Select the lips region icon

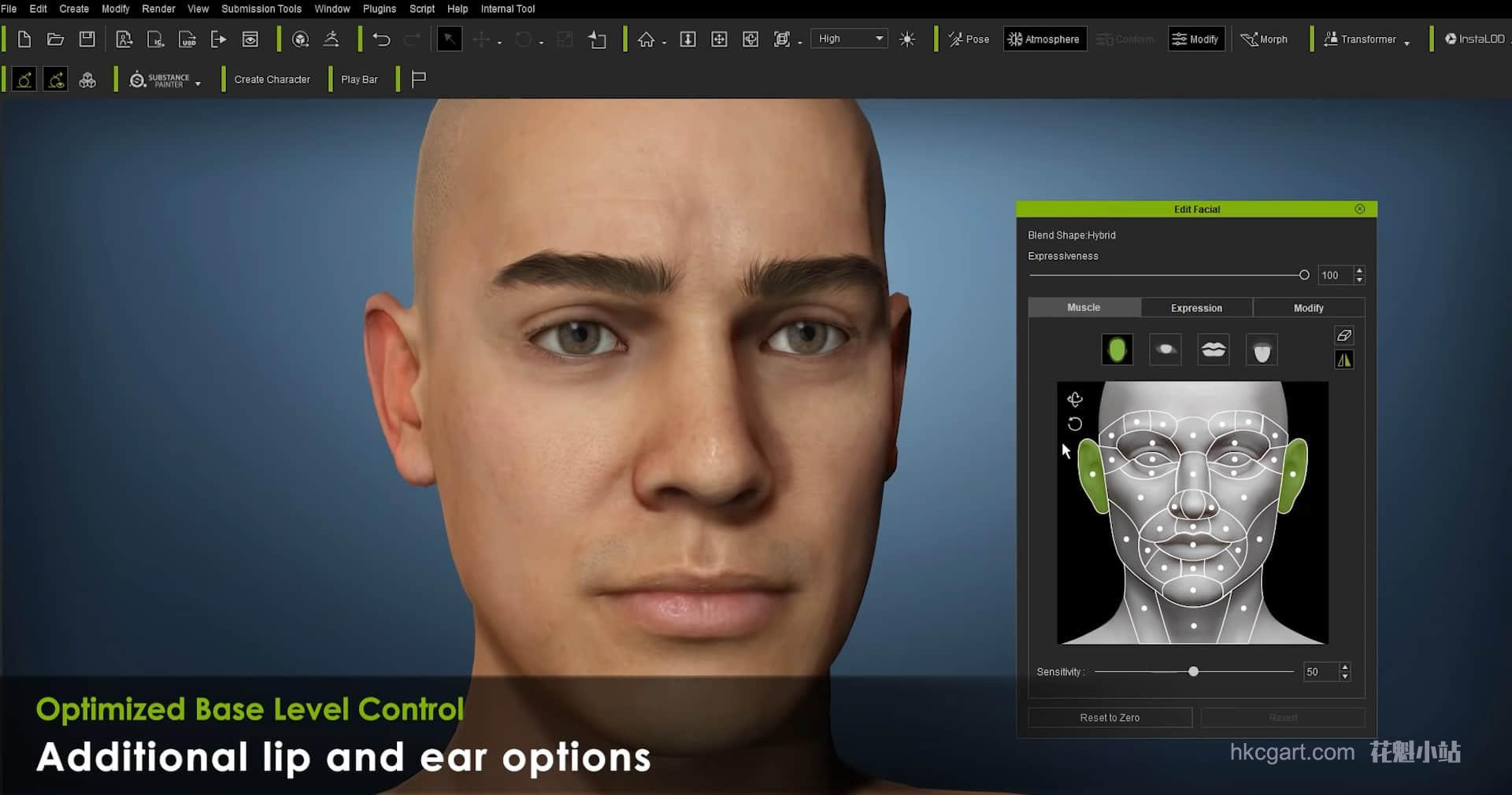(x=1214, y=349)
